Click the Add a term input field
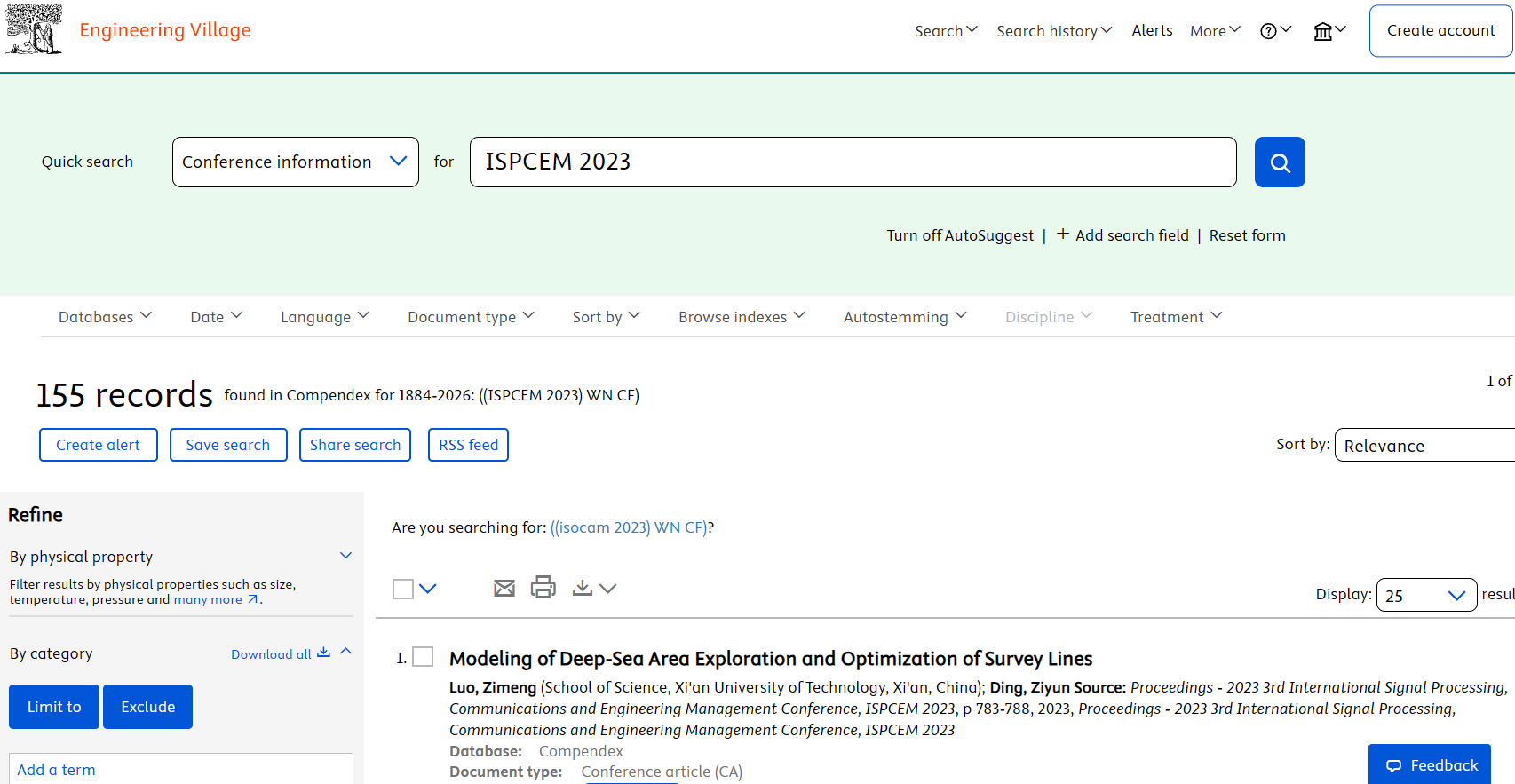The width and height of the screenshot is (1515, 784). (181, 769)
